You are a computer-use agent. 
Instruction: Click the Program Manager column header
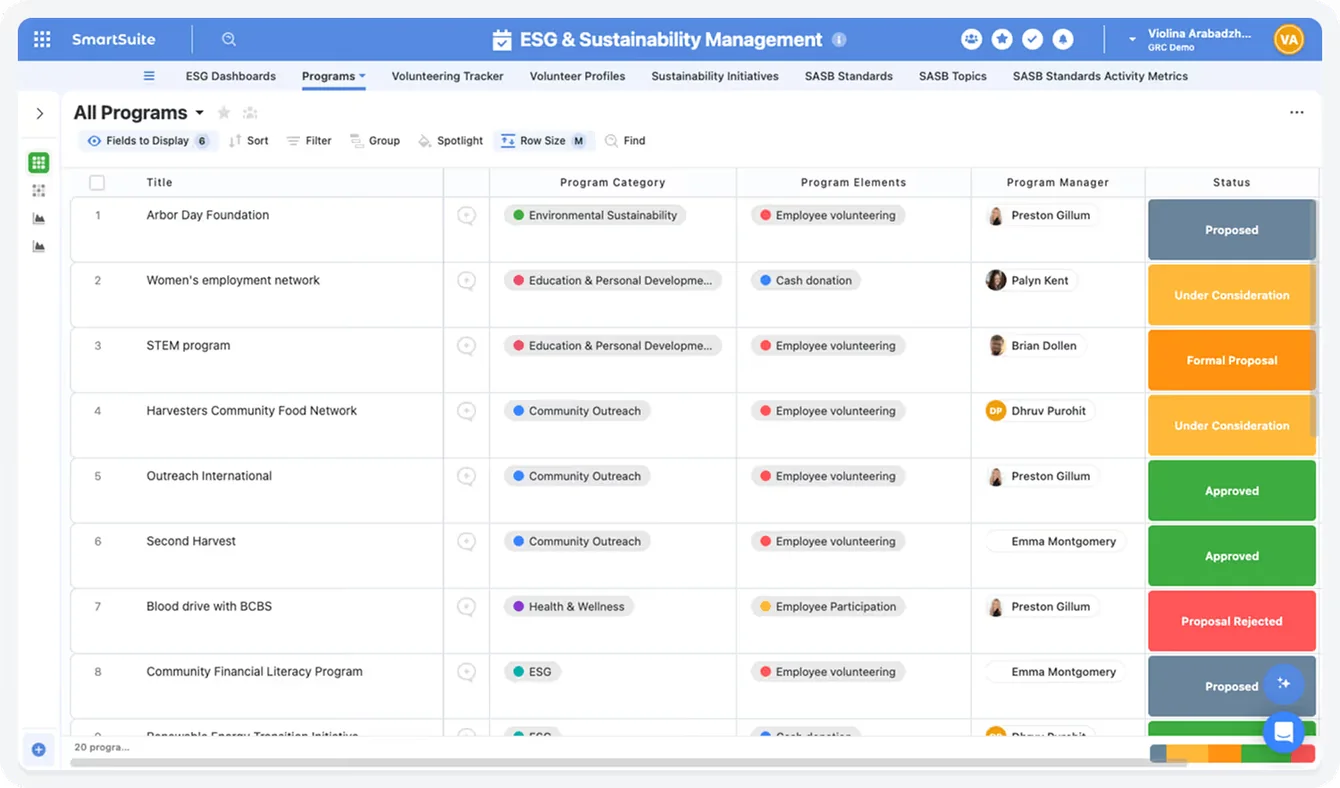click(x=1057, y=182)
